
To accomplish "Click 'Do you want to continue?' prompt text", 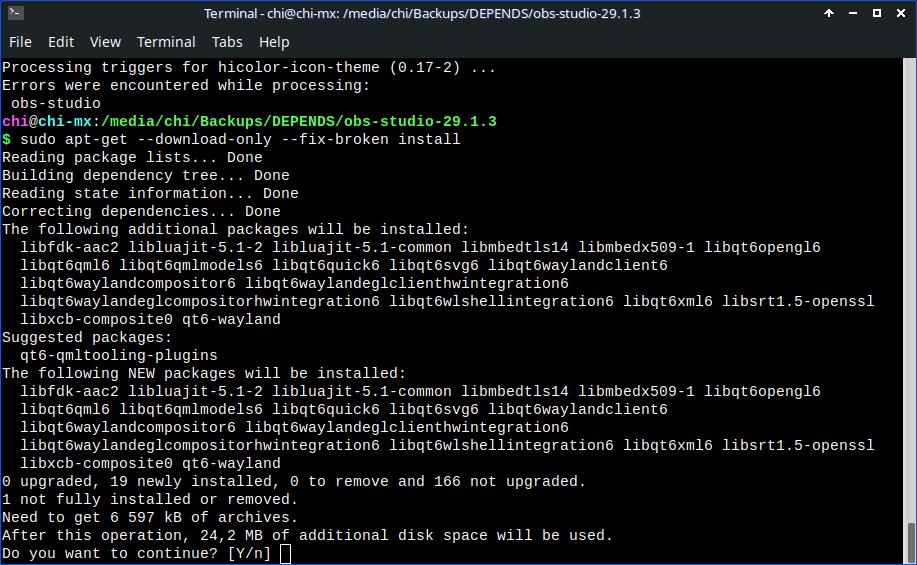I will click(110, 553).
